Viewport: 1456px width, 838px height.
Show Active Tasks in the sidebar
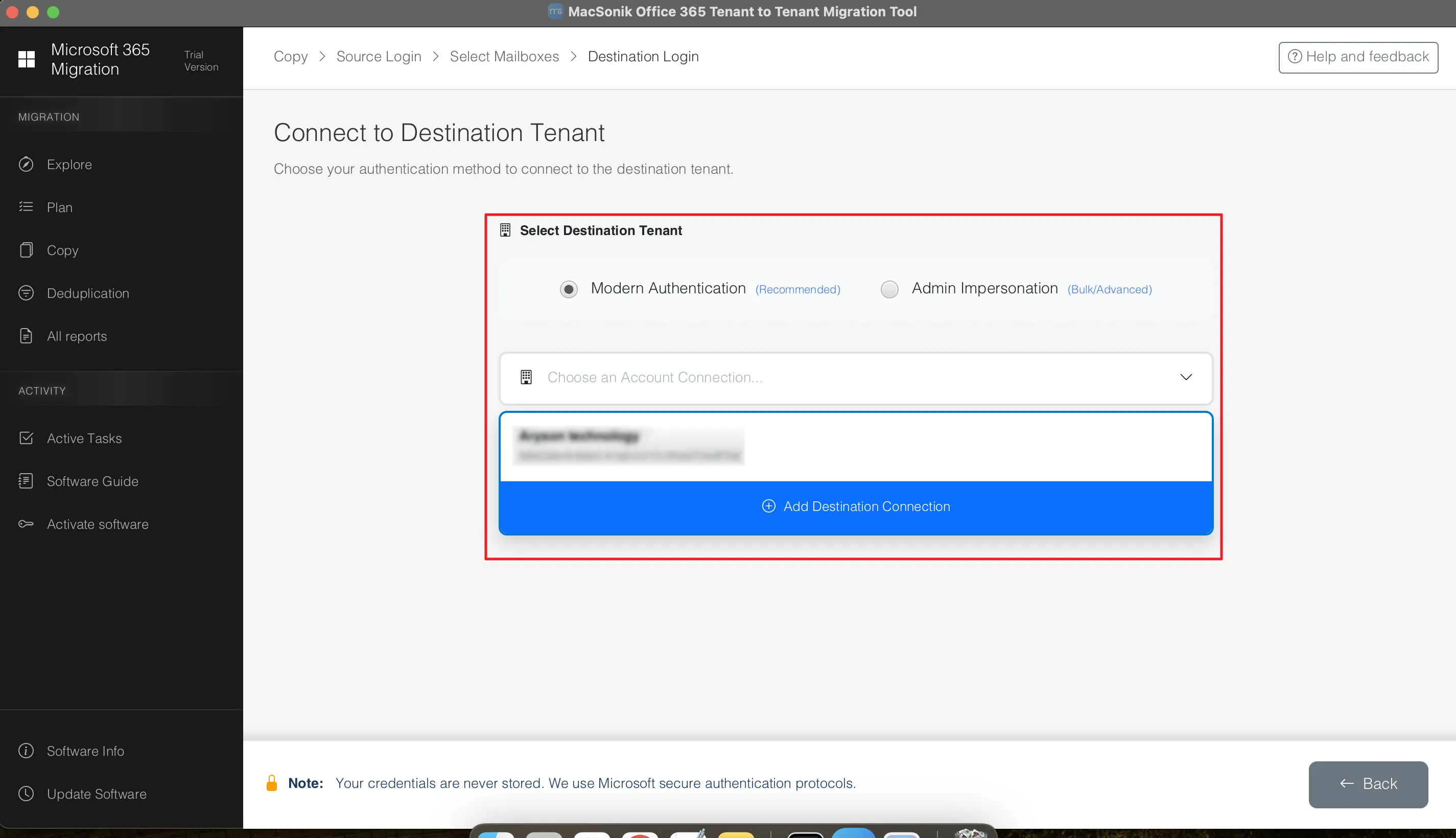pos(84,438)
